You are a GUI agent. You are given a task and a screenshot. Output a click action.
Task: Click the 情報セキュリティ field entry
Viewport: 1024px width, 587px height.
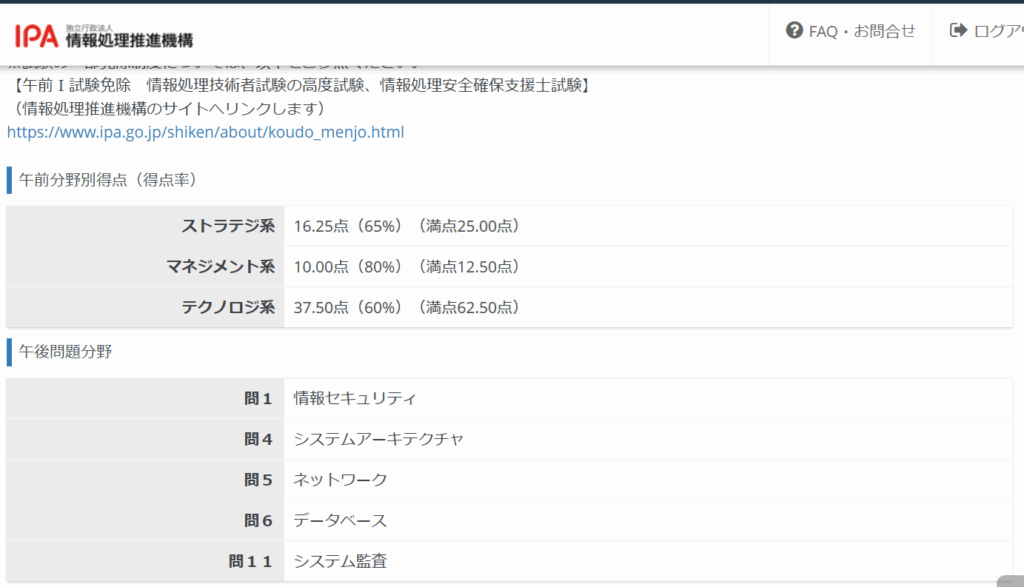coord(354,398)
